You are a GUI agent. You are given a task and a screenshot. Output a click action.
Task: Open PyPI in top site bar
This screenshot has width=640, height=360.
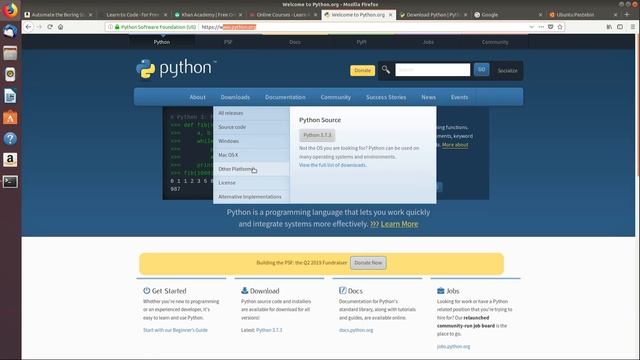[361, 42]
